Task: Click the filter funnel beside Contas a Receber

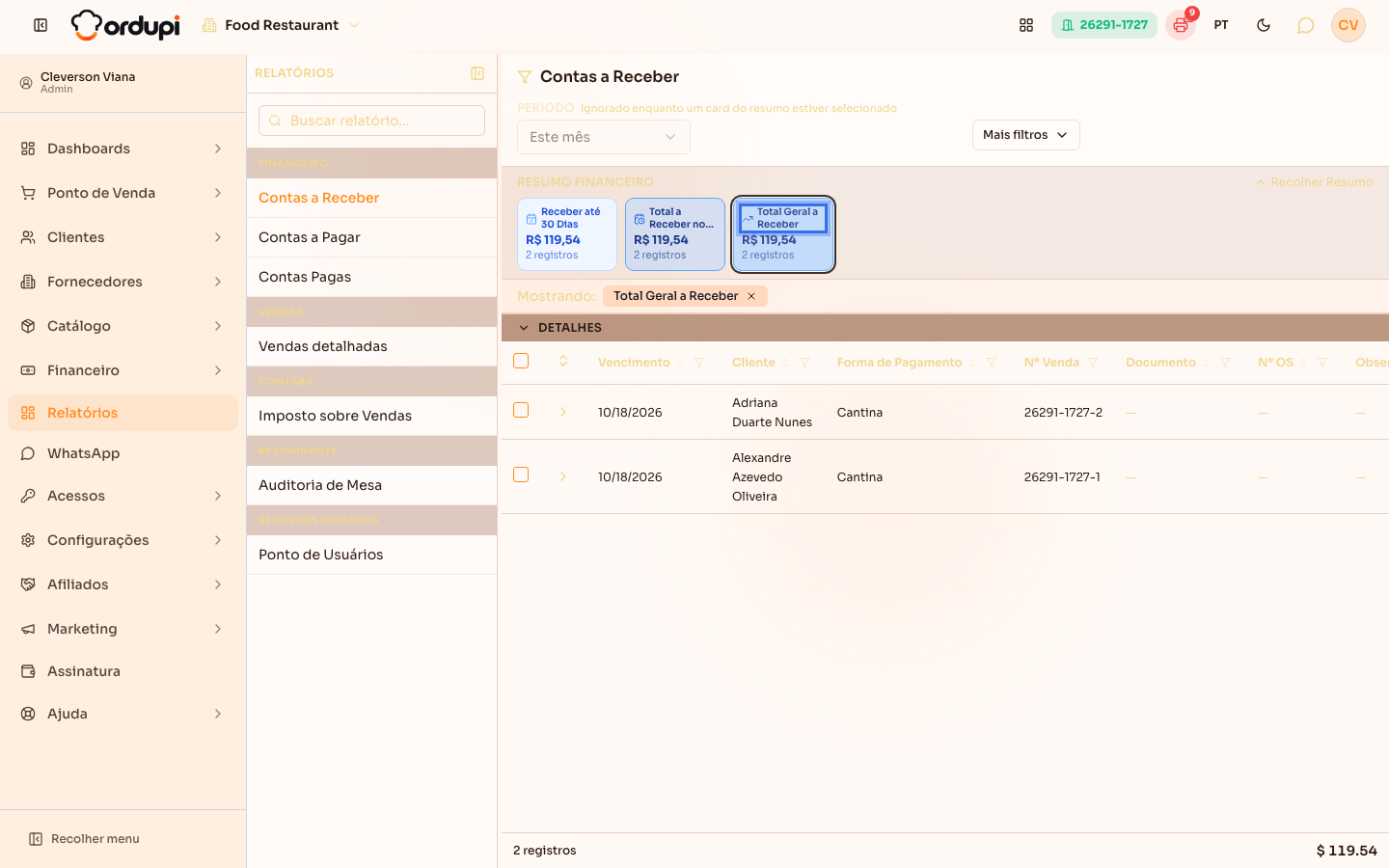Action: (x=525, y=77)
